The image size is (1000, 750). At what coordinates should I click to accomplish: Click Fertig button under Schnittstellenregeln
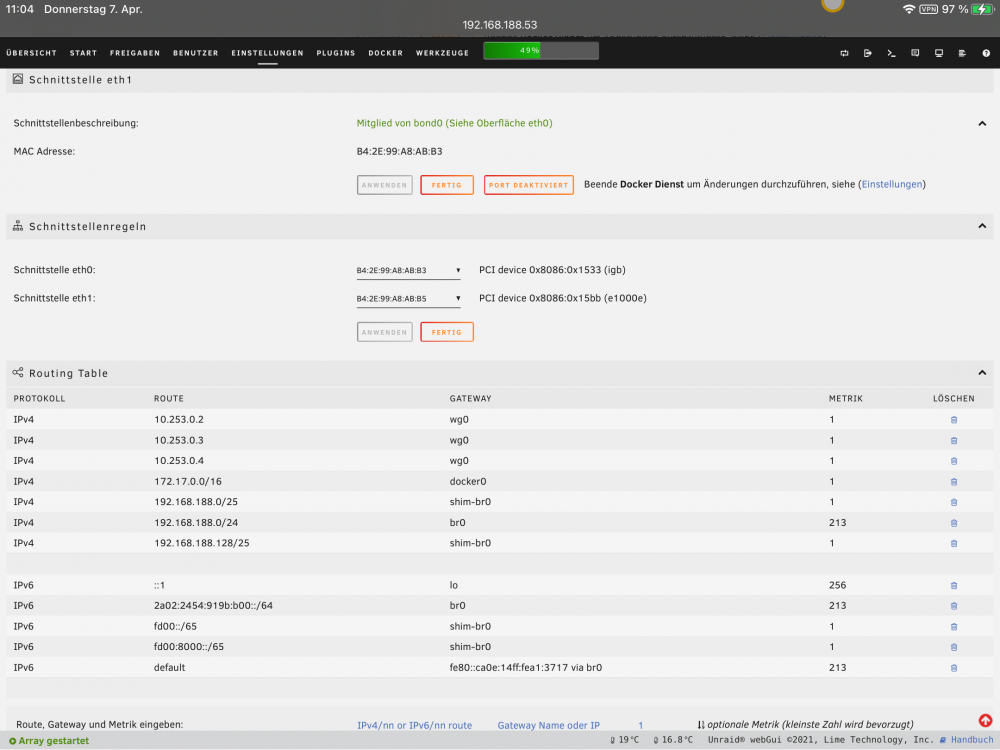[x=446, y=332]
